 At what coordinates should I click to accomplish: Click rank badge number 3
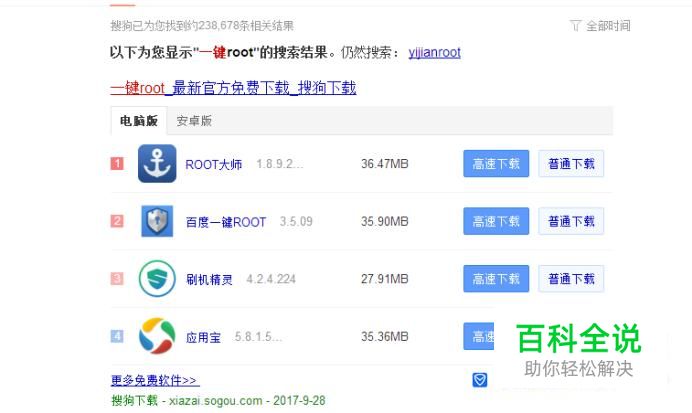(x=117, y=278)
